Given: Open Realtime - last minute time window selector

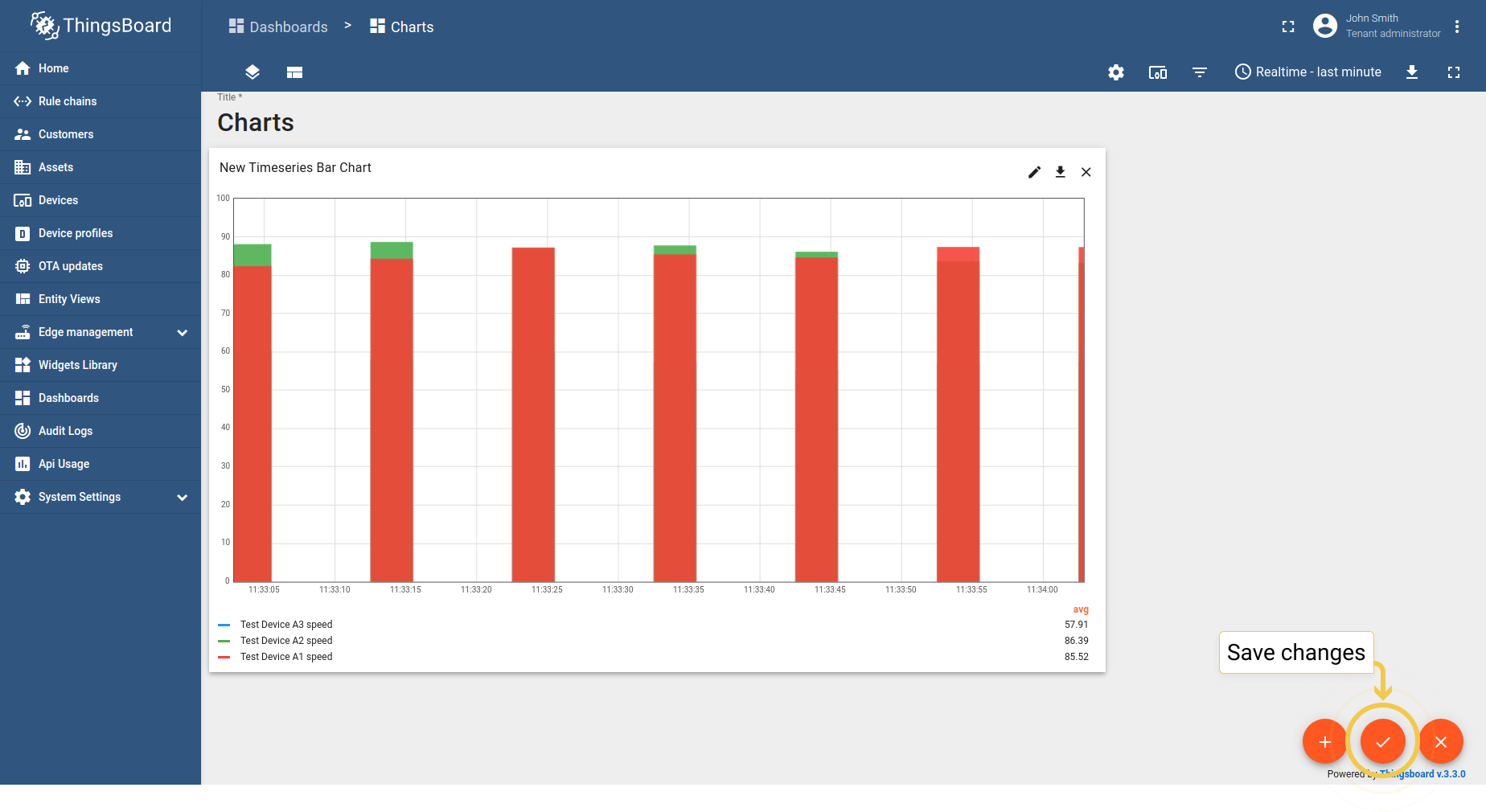Looking at the screenshot, I should [1308, 72].
